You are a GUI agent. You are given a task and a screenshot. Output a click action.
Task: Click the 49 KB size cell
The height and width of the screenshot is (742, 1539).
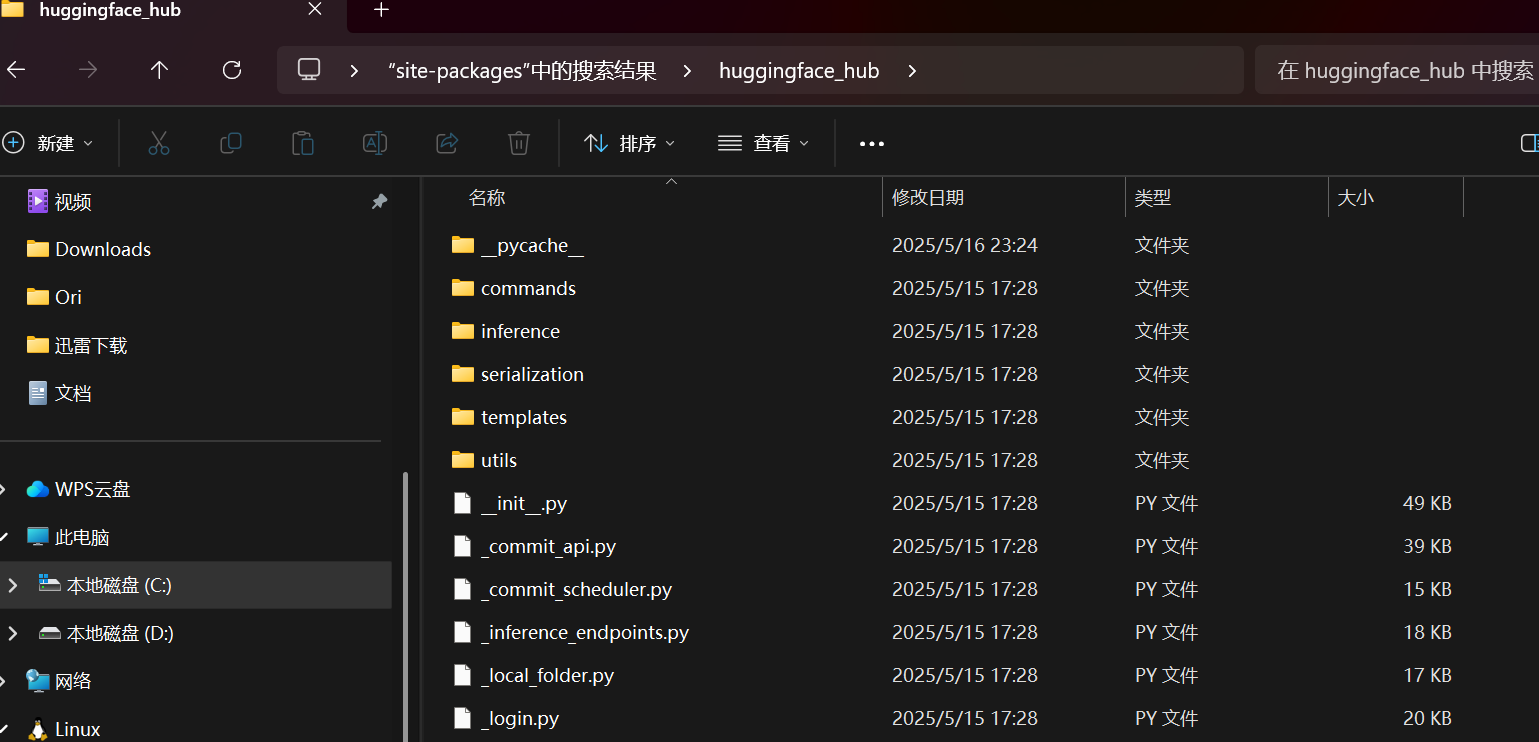(1427, 503)
